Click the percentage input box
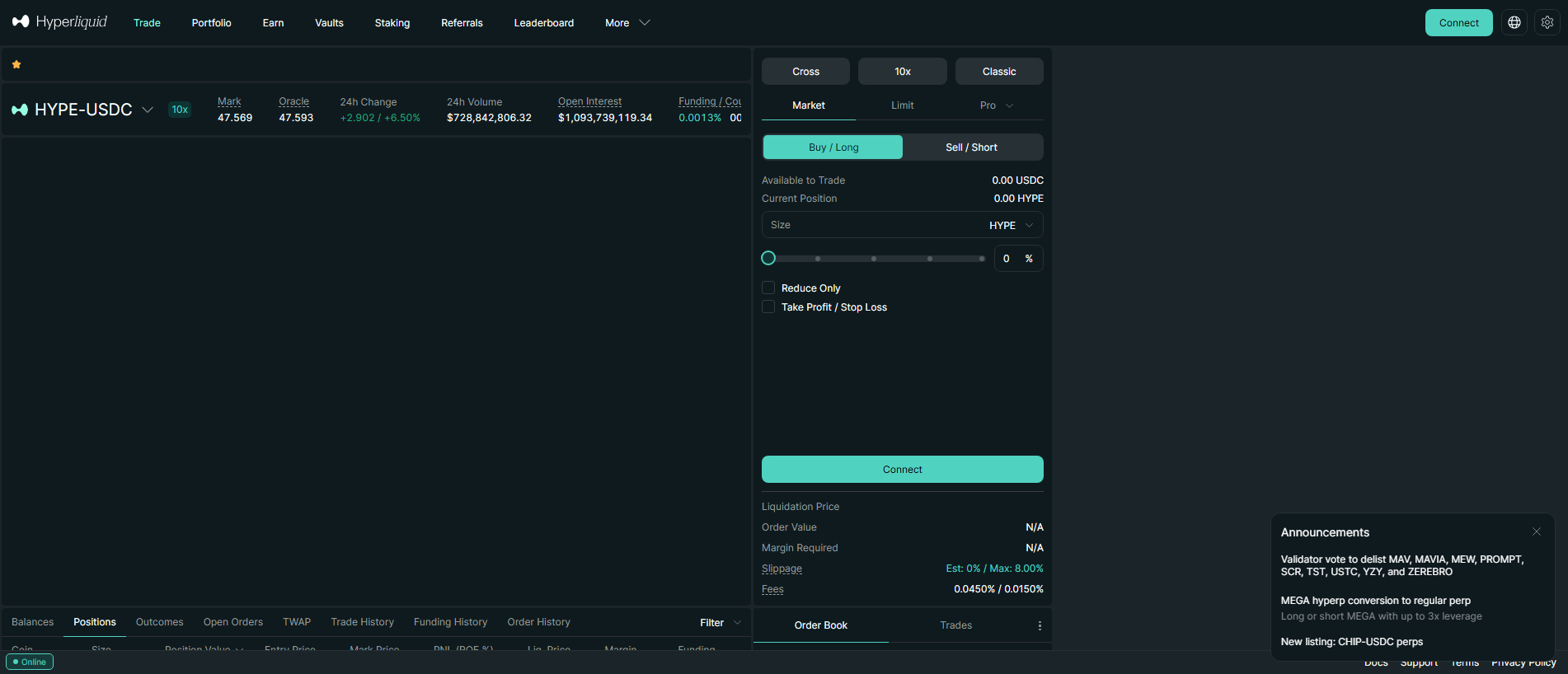The height and width of the screenshot is (674, 1568). pos(1018,259)
